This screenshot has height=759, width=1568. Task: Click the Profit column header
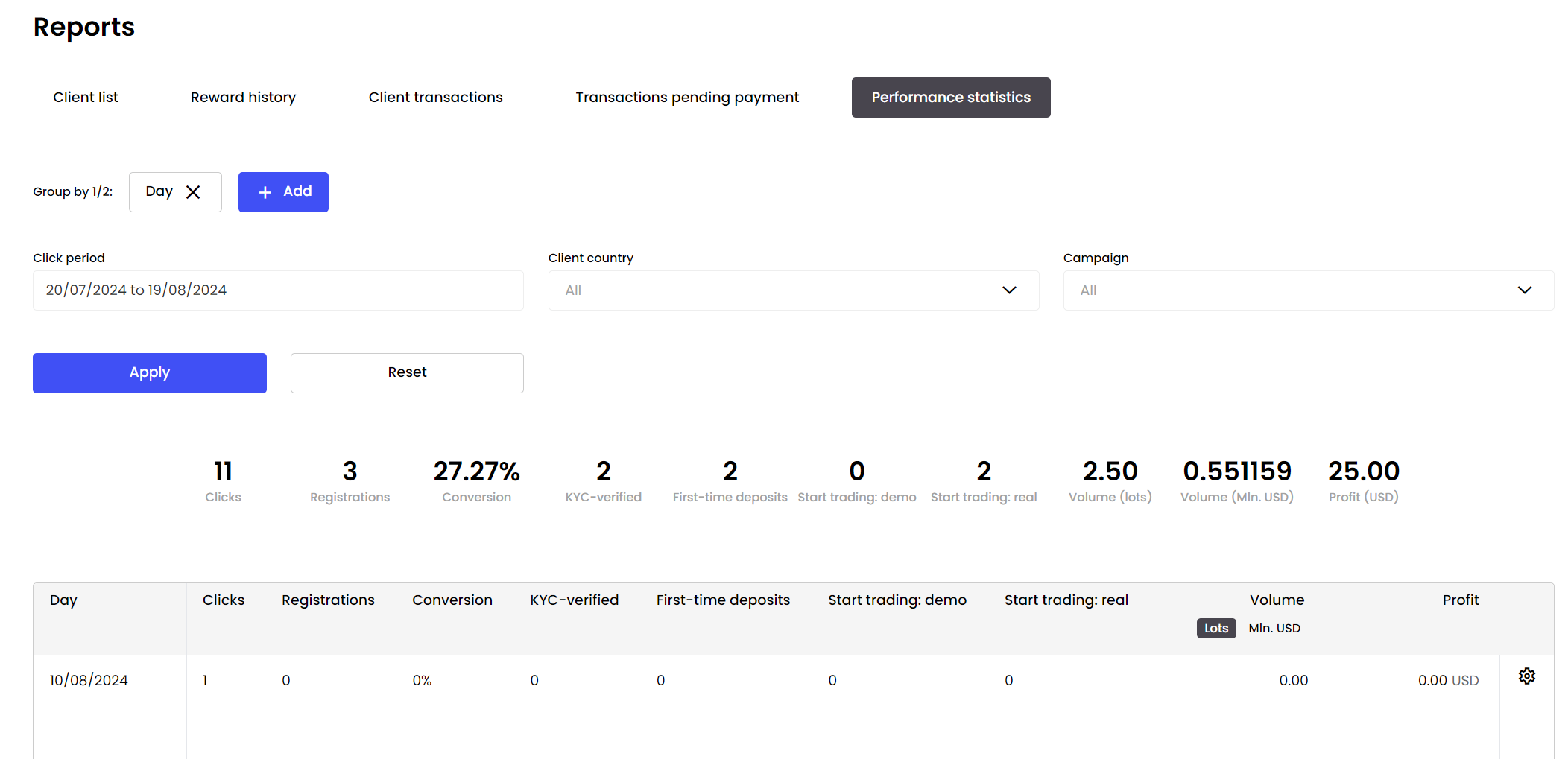[x=1461, y=600]
